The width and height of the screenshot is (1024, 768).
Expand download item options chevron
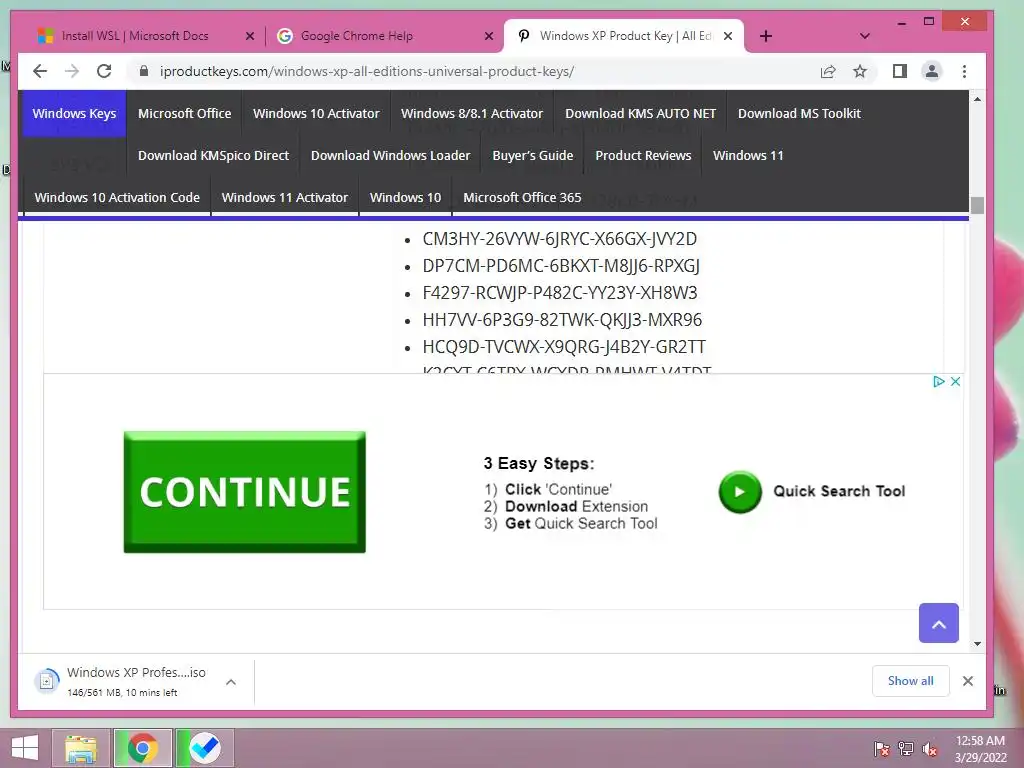point(231,682)
